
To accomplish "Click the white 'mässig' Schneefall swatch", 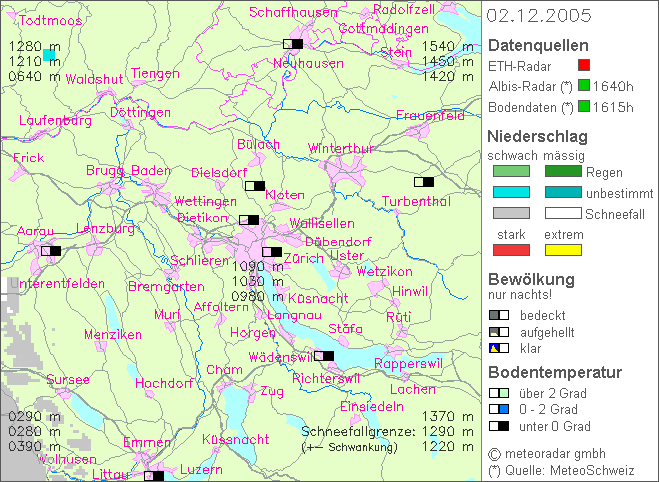I will pyautogui.click(x=563, y=213).
